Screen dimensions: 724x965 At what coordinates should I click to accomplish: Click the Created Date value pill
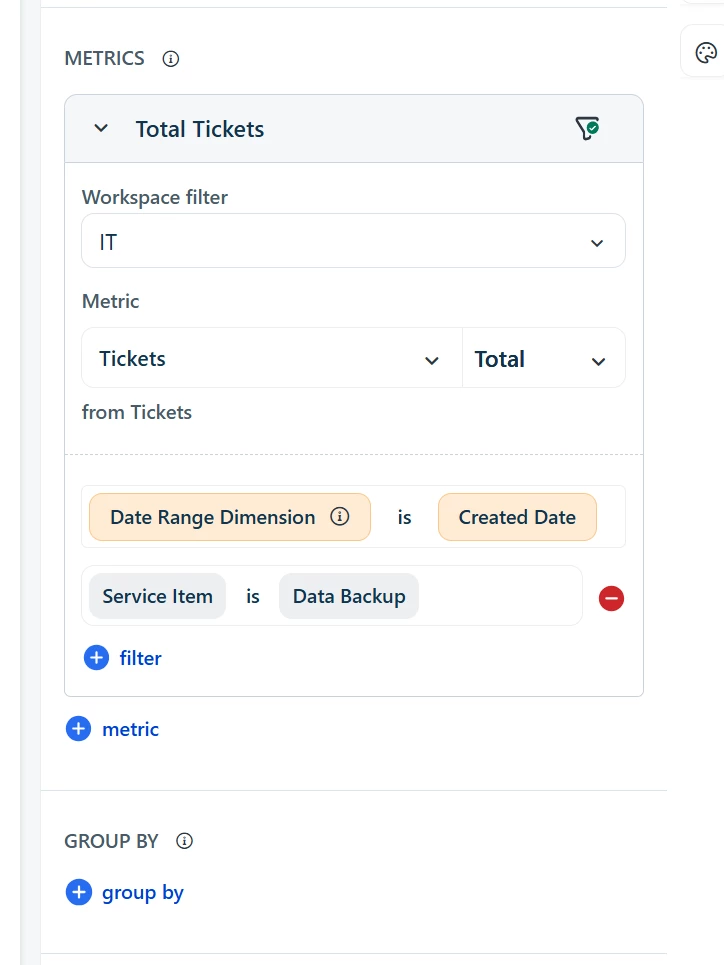click(517, 517)
